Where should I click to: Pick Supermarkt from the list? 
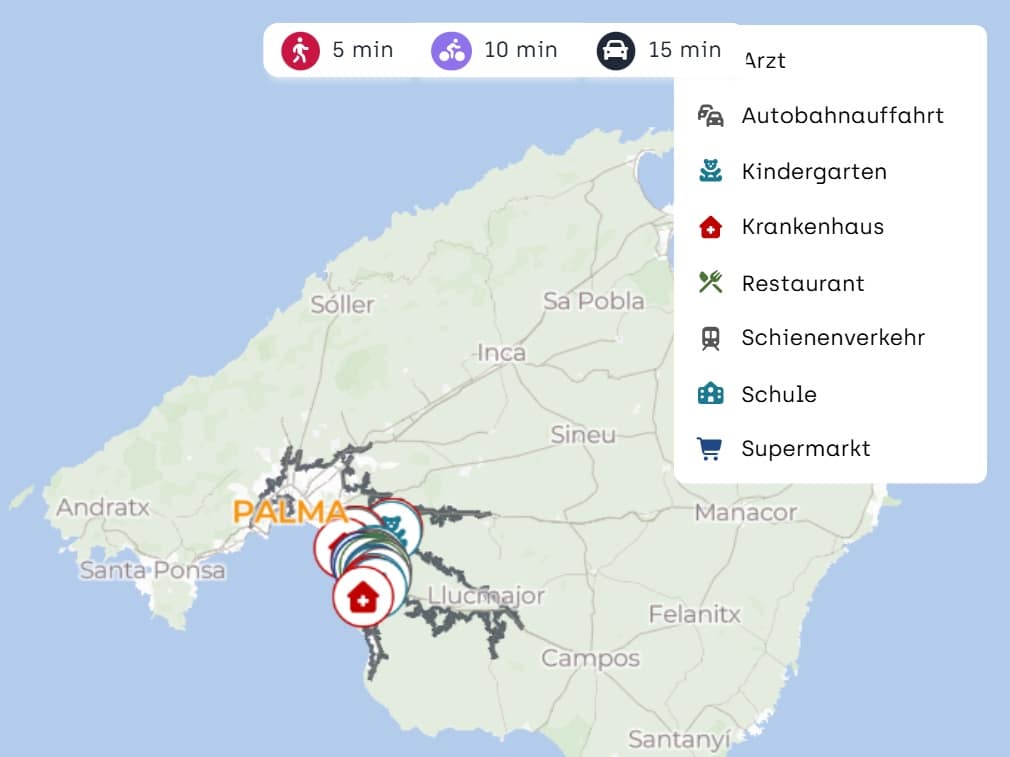pos(830,448)
